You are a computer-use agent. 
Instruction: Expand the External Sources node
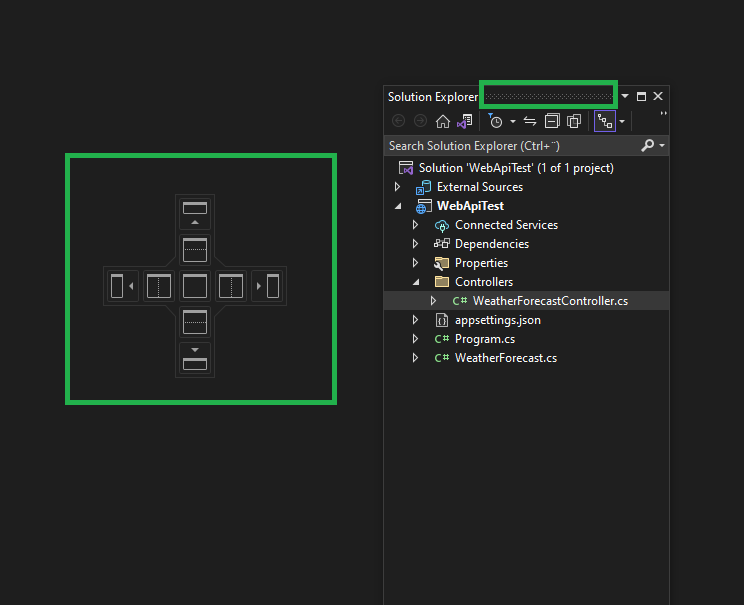(398, 187)
